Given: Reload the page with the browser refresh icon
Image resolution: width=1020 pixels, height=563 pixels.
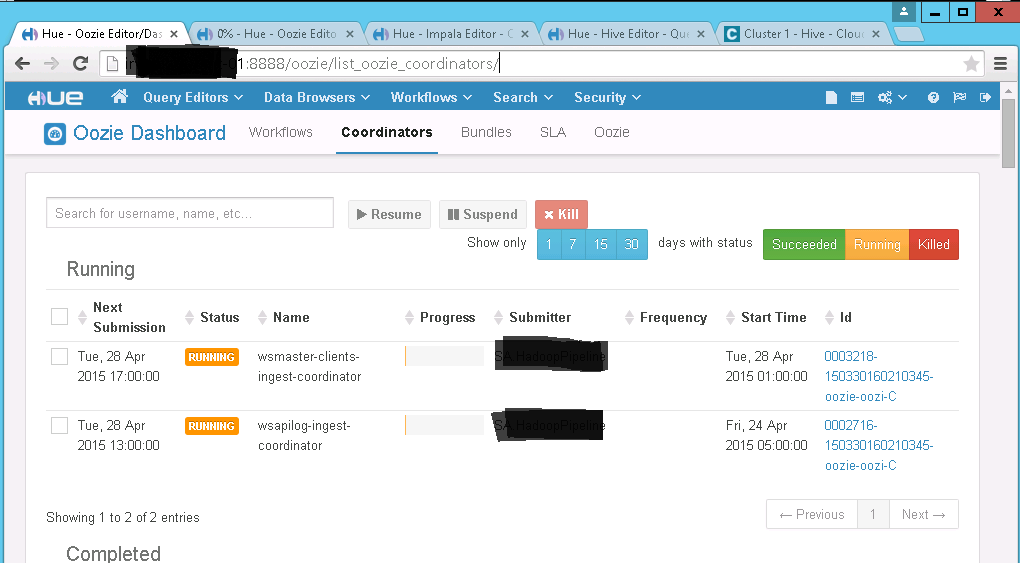Looking at the screenshot, I should pyautogui.click(x=81, y=64).
